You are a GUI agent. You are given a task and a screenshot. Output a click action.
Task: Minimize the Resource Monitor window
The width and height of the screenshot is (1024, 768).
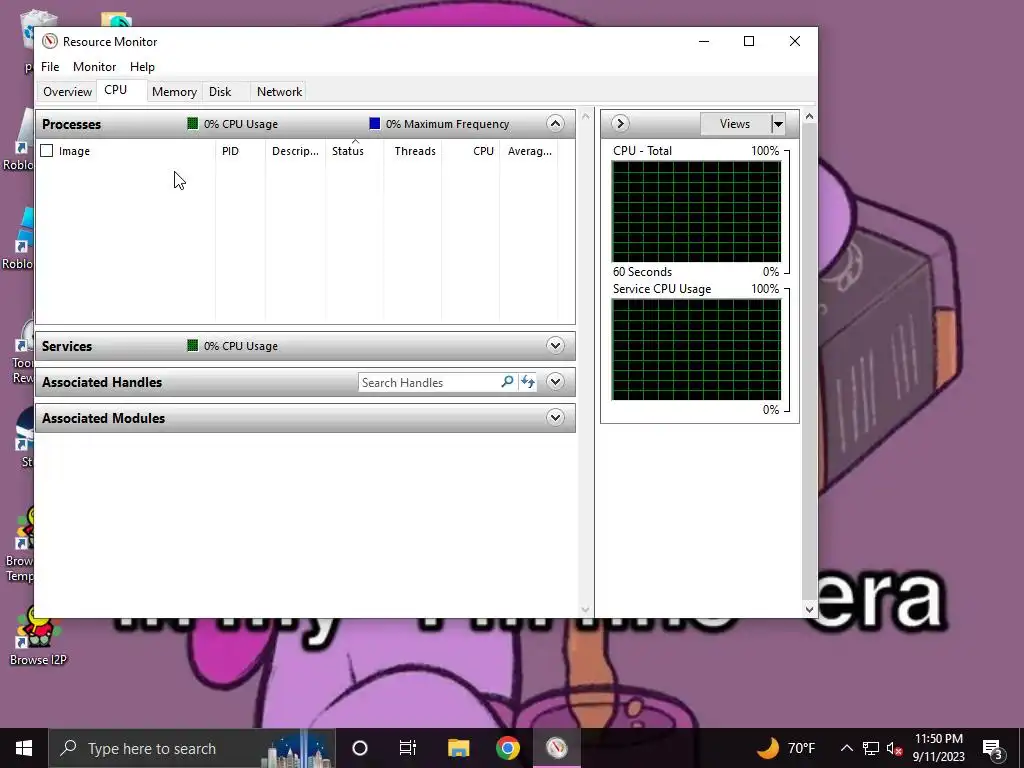704,41
